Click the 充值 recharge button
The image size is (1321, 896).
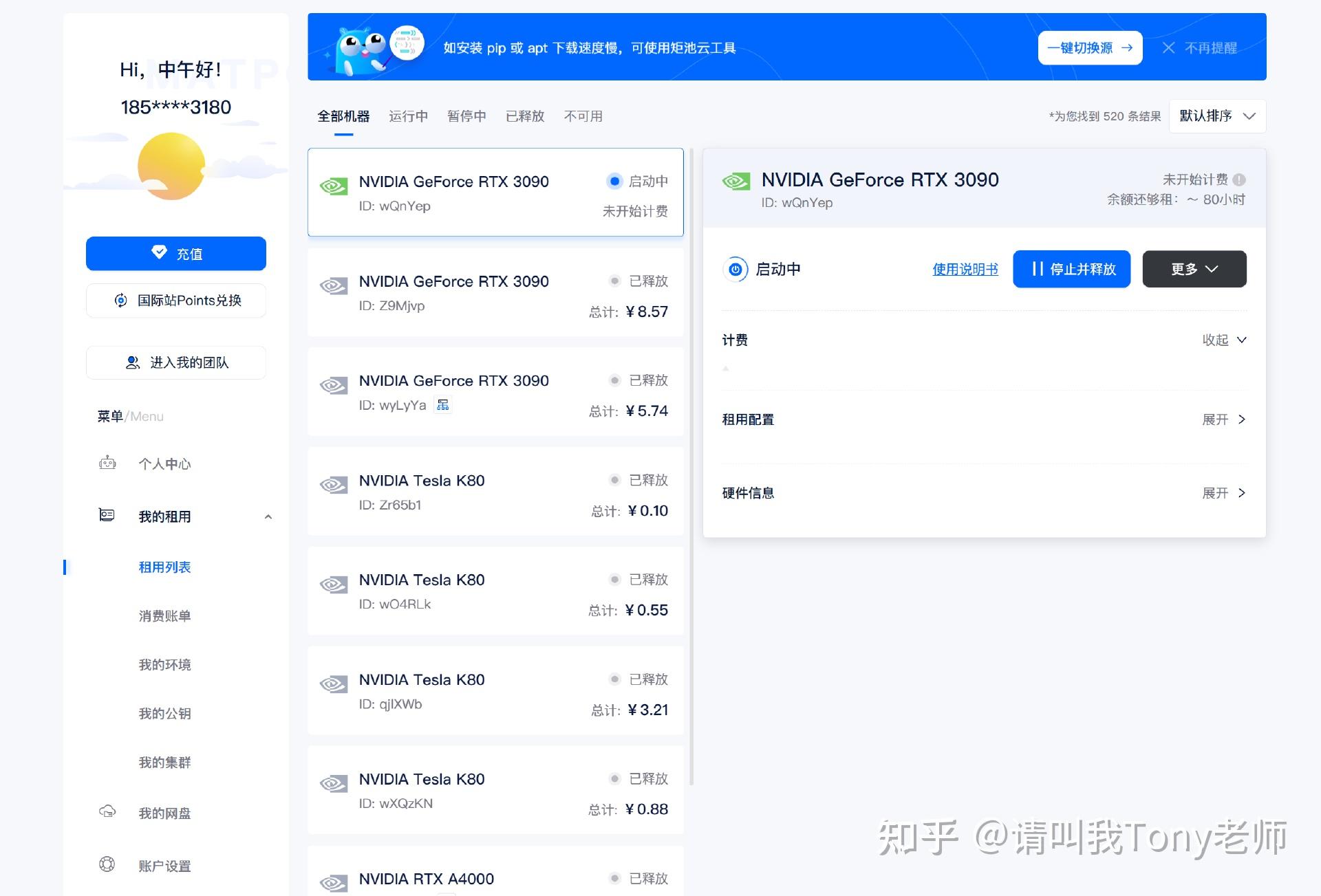[176, 254]
